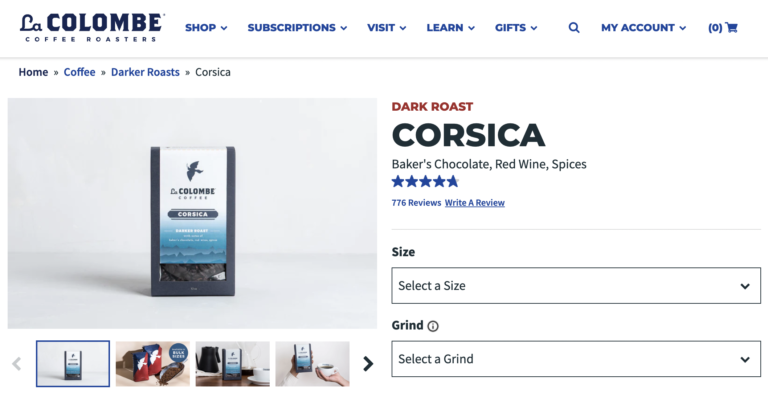Open the Select a Size dropdown
The image size is (768, 397).
[x=576, y=285]
